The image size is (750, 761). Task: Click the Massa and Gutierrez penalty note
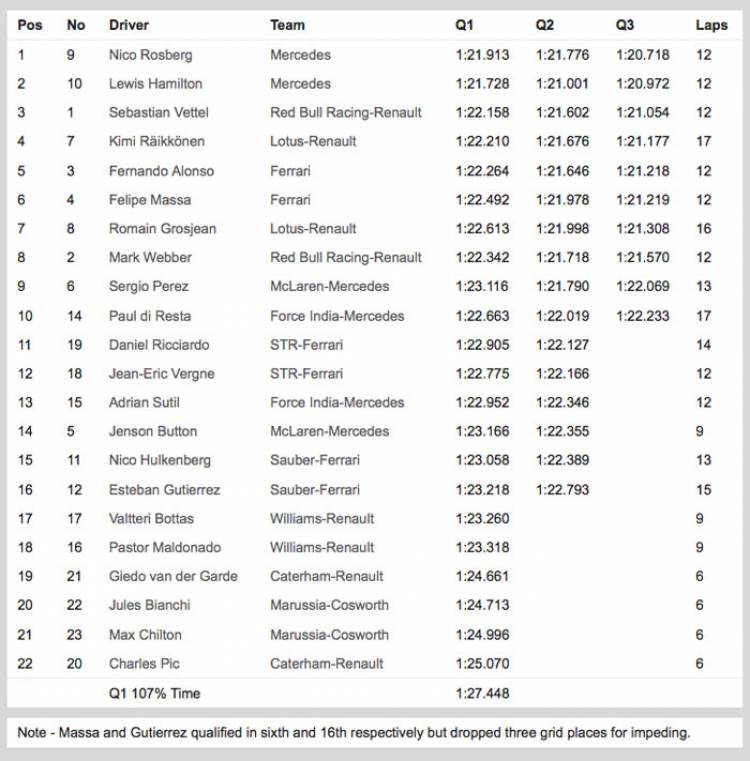coord(353,733)
